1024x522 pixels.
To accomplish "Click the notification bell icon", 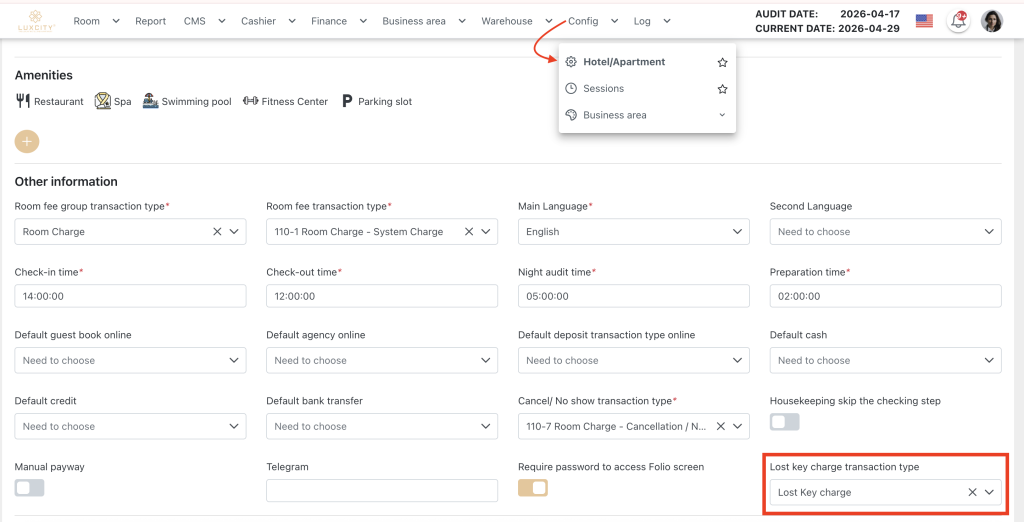I will coord(958,21).
